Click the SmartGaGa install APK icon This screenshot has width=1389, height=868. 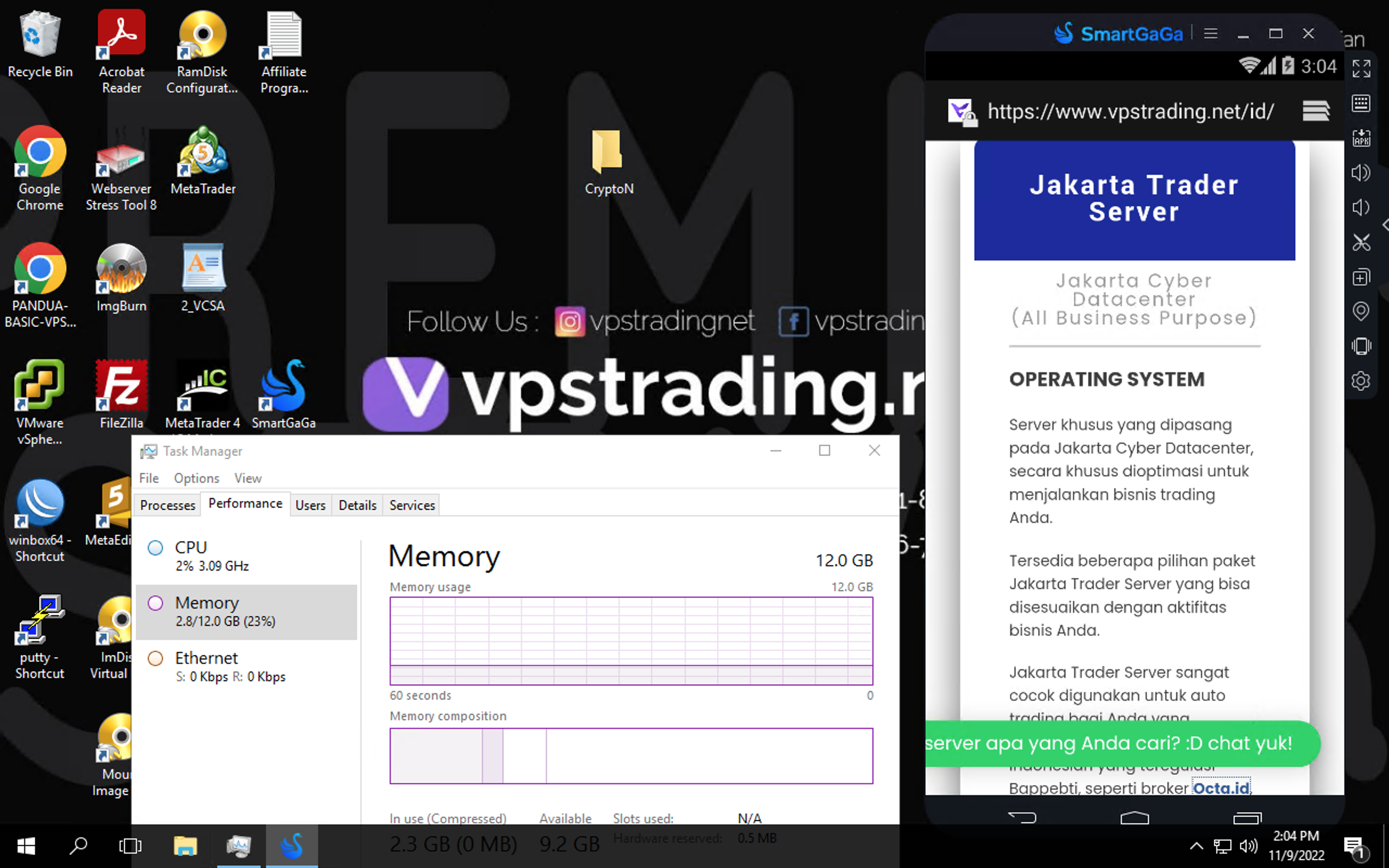[1361, 138]
